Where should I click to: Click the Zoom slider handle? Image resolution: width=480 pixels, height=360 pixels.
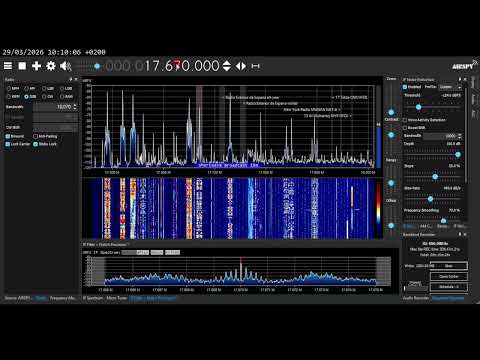(391, 112)
